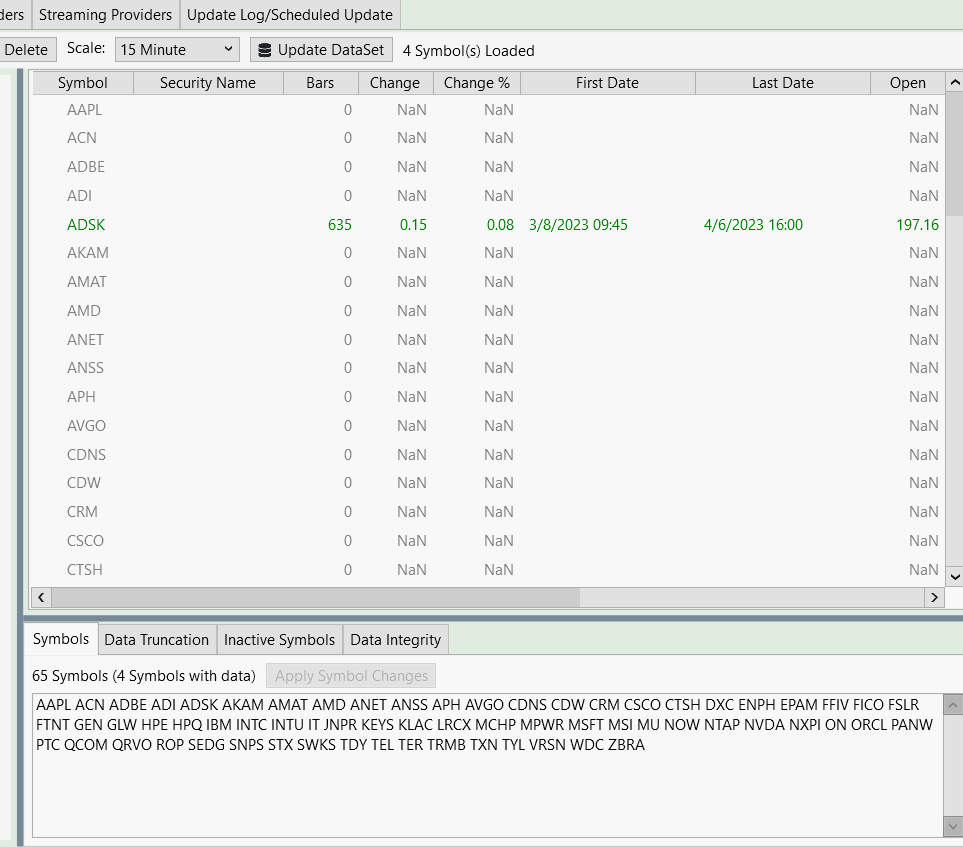Open the Update Log/Scheduled Update tab
This screenshot has height=847, width=963.
point(290,15)
